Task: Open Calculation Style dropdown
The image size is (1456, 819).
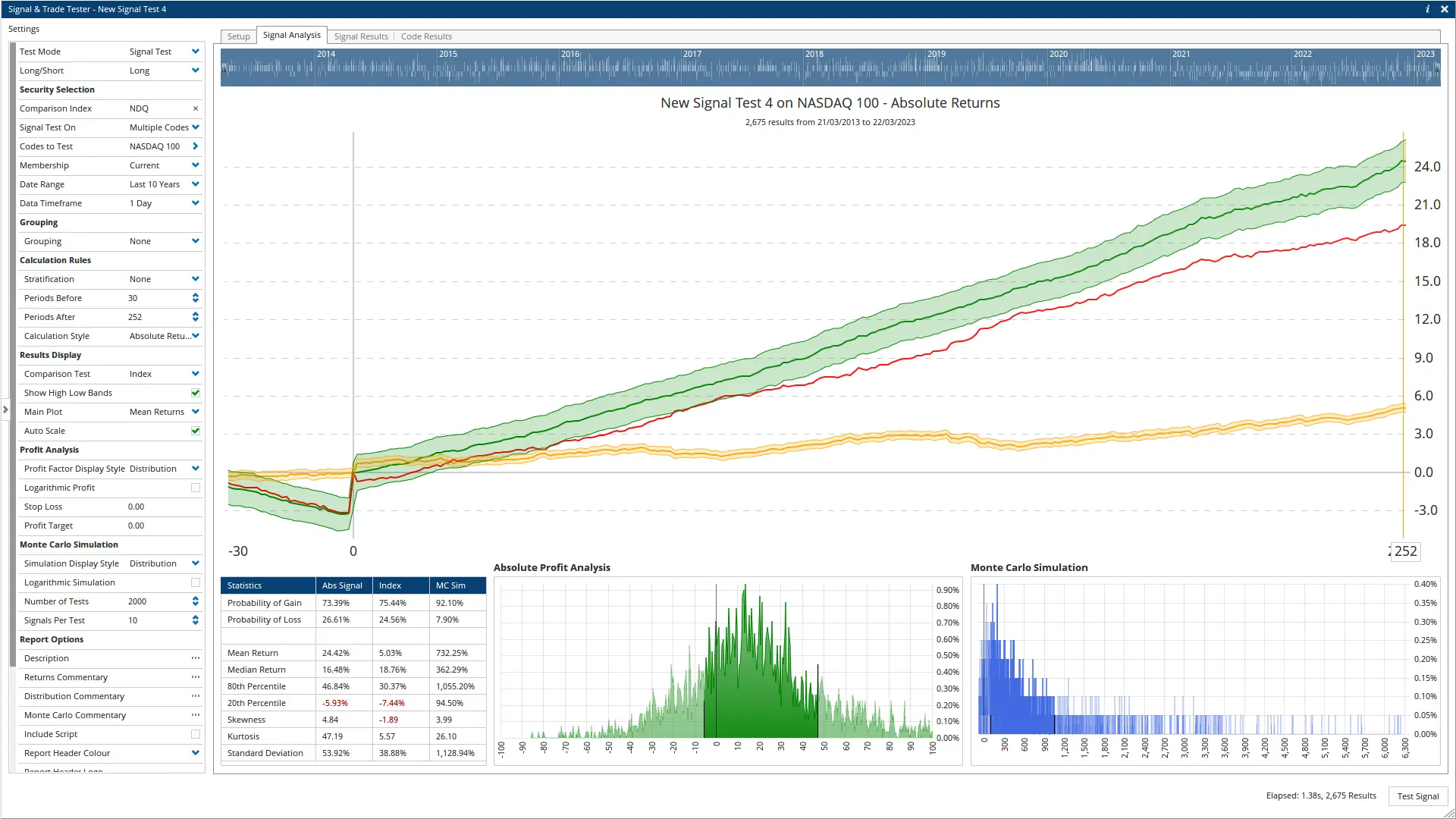Action: point(196,336)
